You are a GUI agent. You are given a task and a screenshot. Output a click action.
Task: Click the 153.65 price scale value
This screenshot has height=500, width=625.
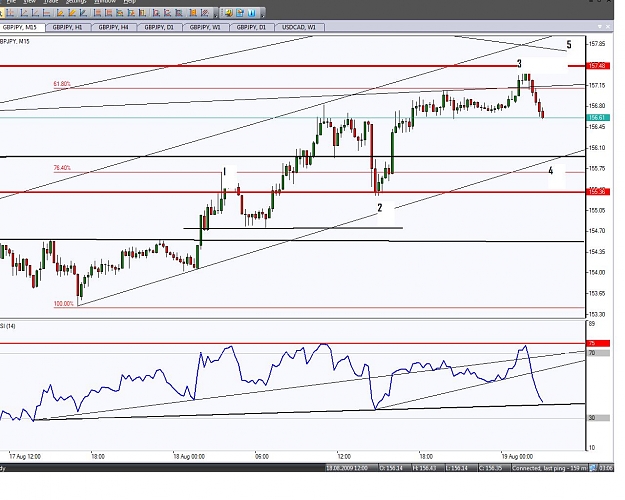click(x=597, y=293)
